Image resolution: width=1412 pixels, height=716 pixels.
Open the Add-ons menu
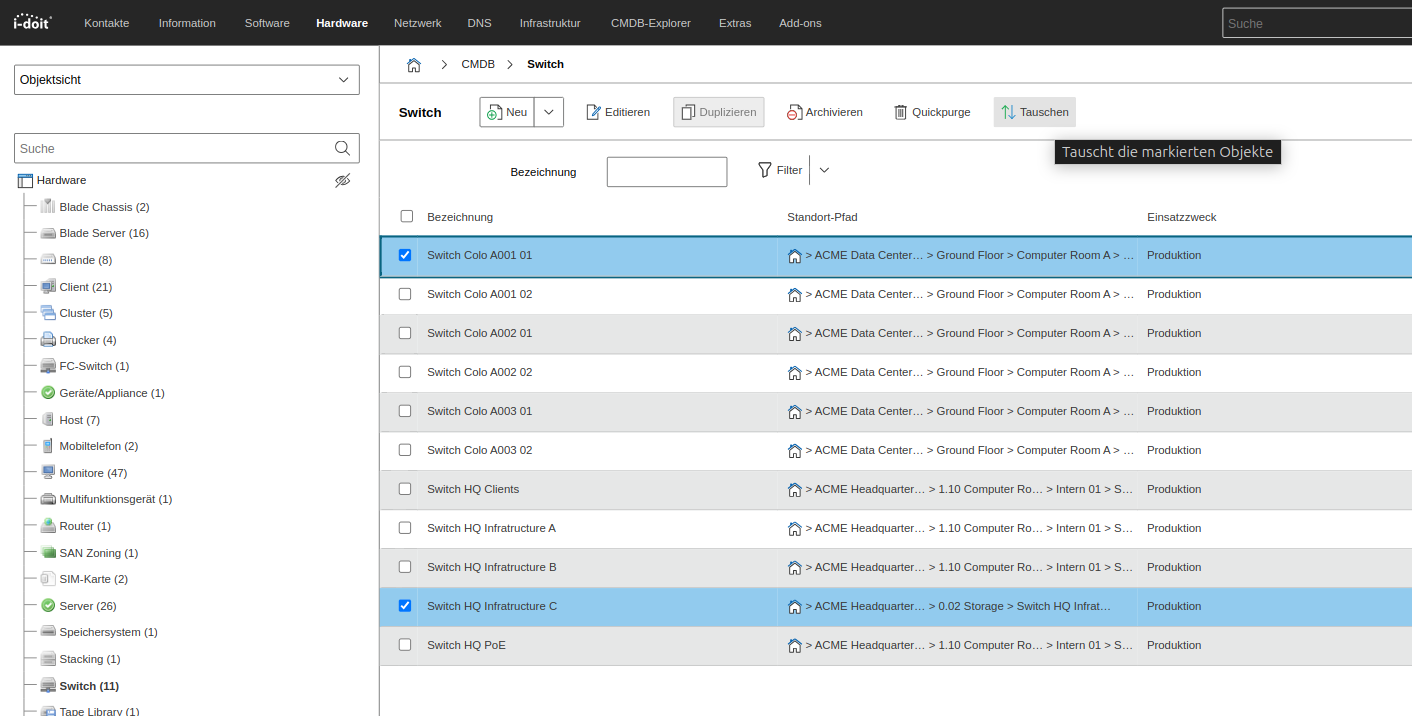800,23
